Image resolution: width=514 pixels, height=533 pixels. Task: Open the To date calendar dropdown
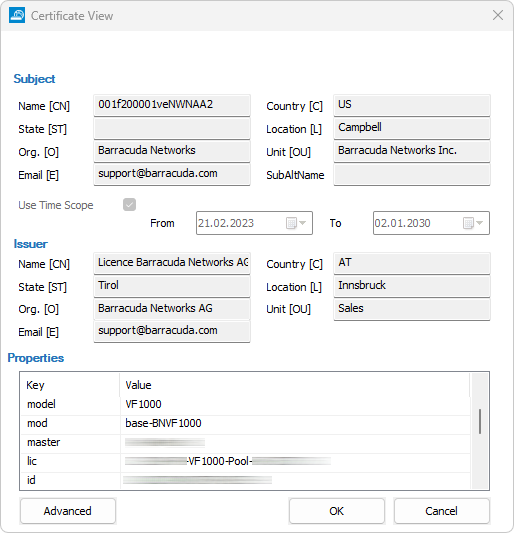tap(473, 223)
